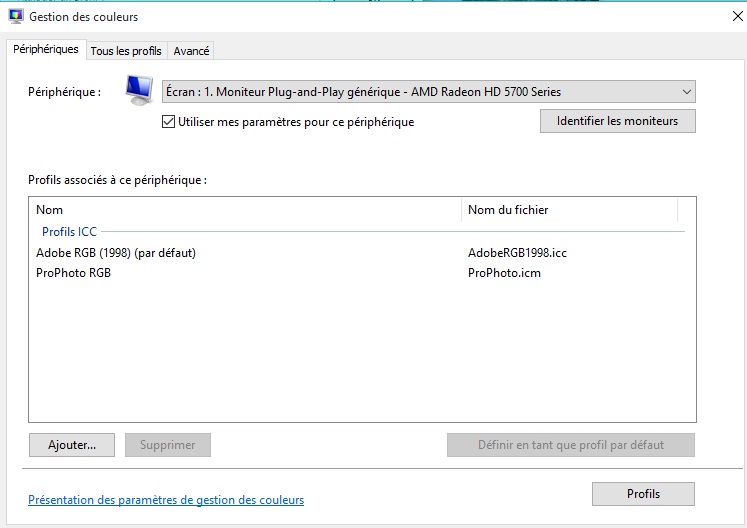747x528 pixels.
Task: Close the Gestion des couleurs window
Action: [737, 16]
